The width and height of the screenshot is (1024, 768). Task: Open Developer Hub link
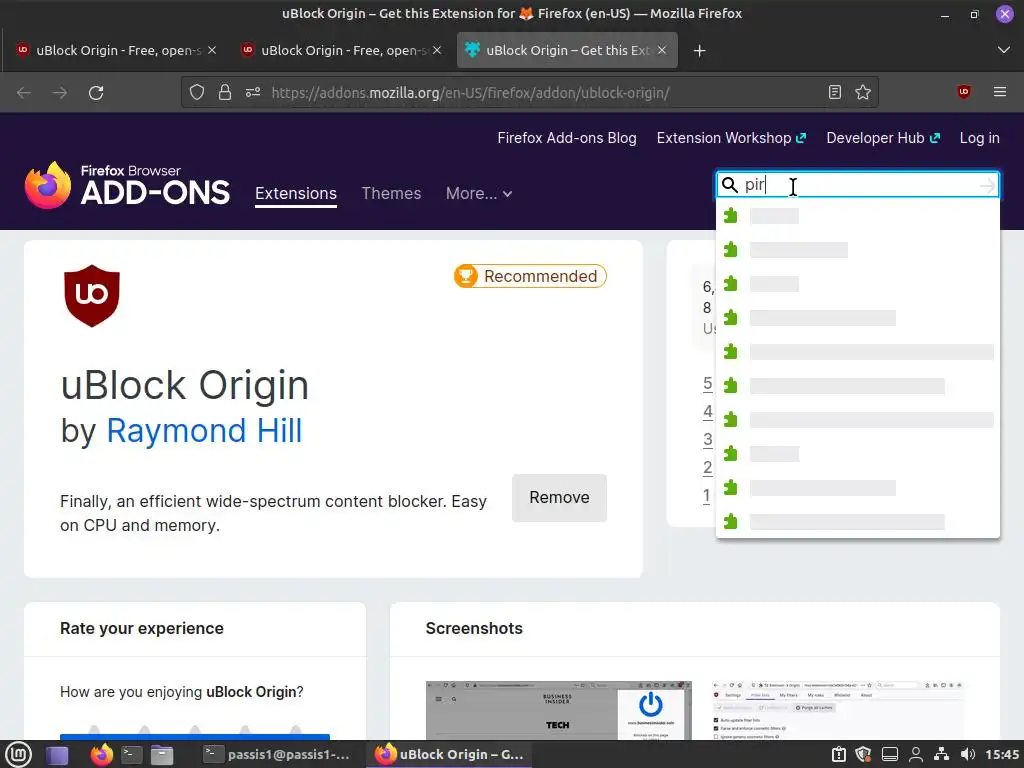pos(883,138)
